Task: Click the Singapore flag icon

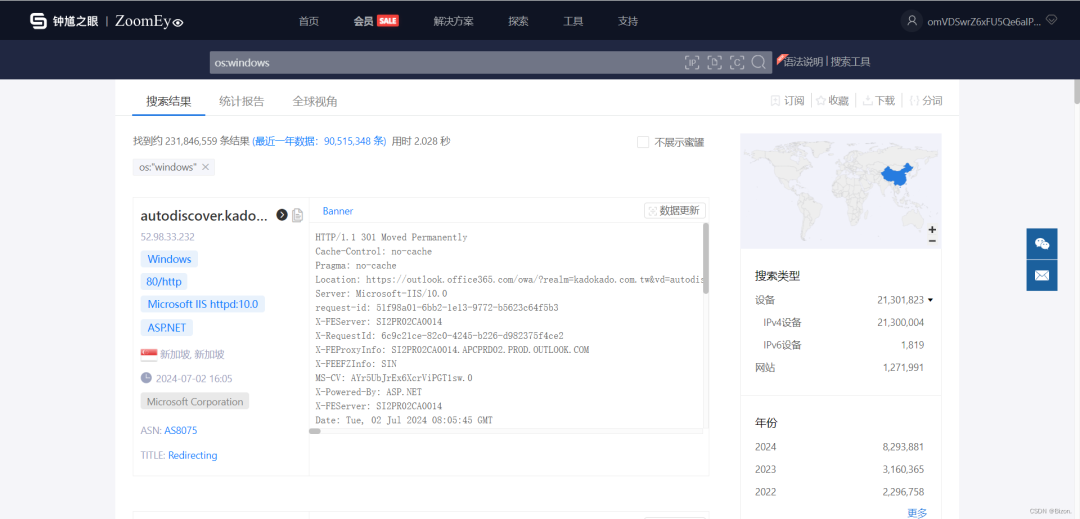Action: pos(148,354)
